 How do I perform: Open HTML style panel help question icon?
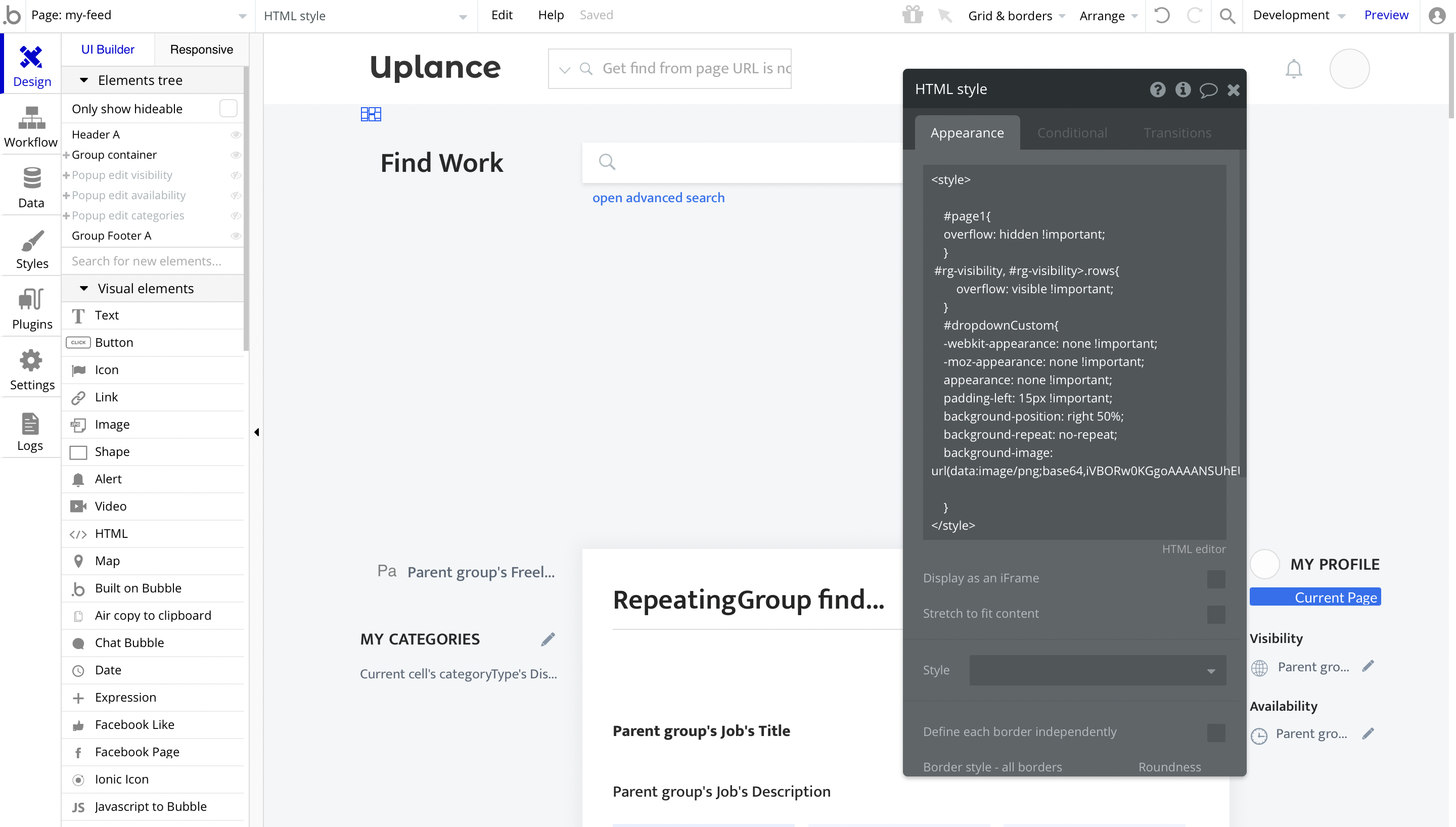click(1157, 89)
